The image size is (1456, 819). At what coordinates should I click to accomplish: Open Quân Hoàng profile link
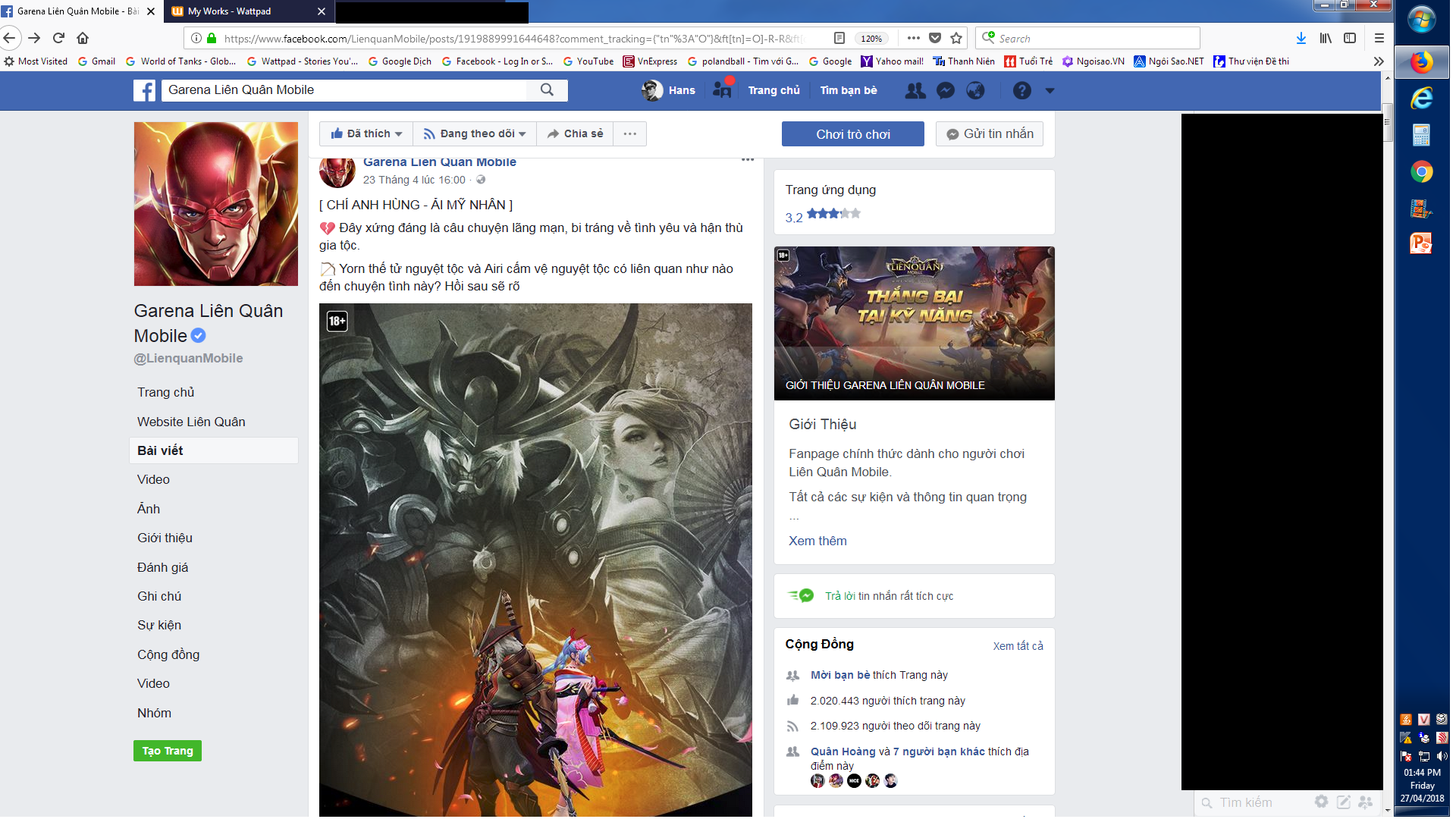click(x=843, y=752)
